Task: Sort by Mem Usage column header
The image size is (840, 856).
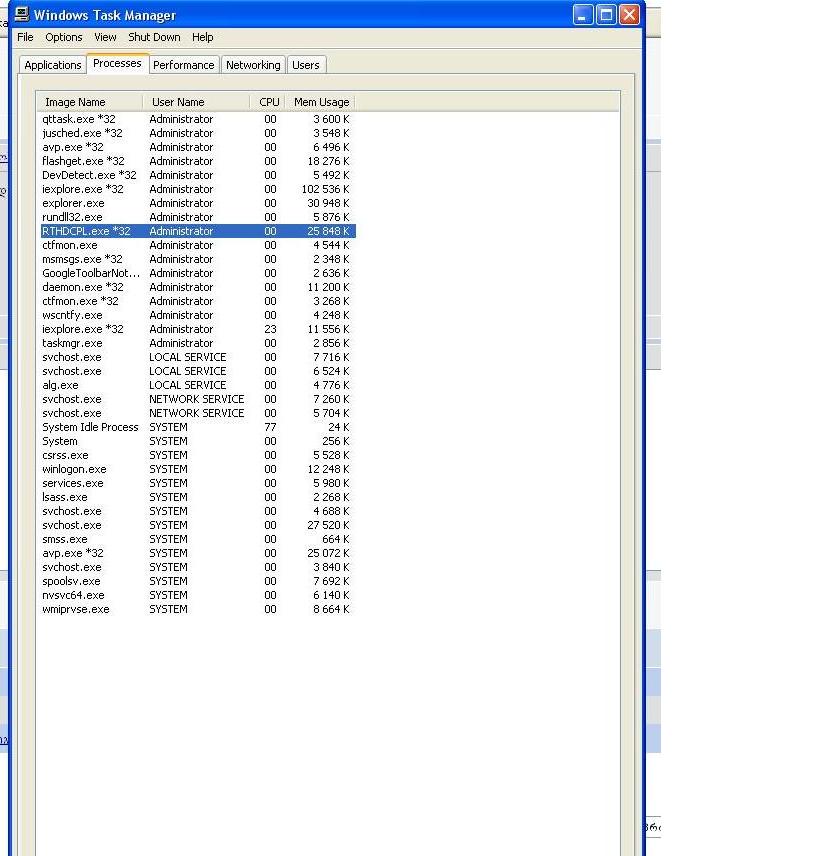Action: click(320, 102)
